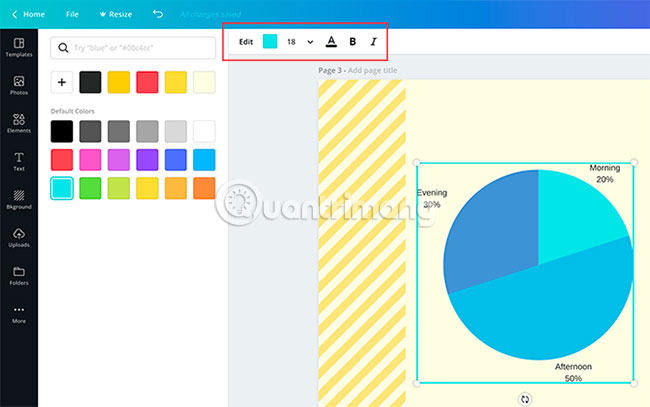The width and height of the screenshot is (650, 407).
Task: Click the Edit chart button
Action: point(246,41)
